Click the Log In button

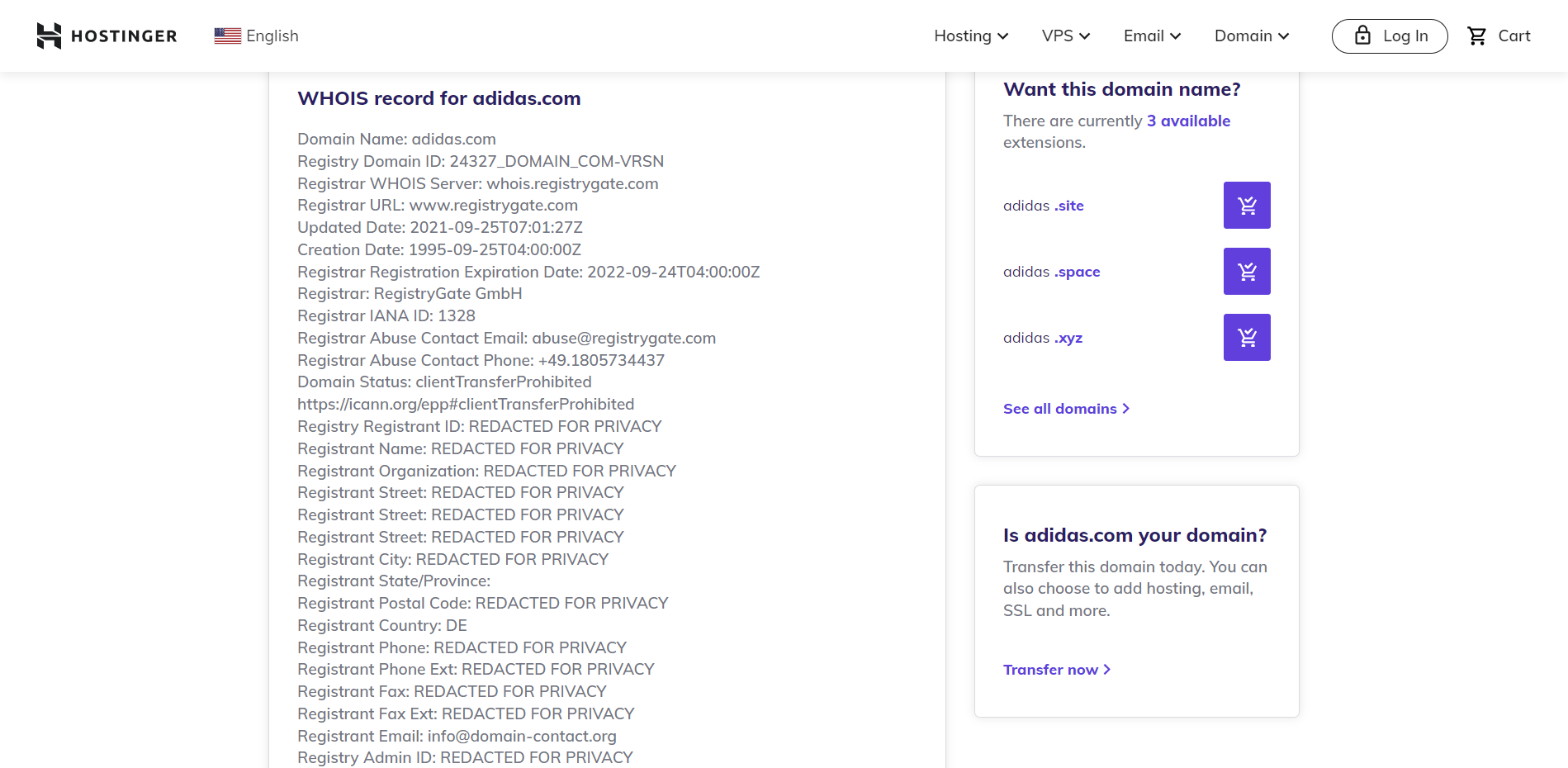[1390, 36]
